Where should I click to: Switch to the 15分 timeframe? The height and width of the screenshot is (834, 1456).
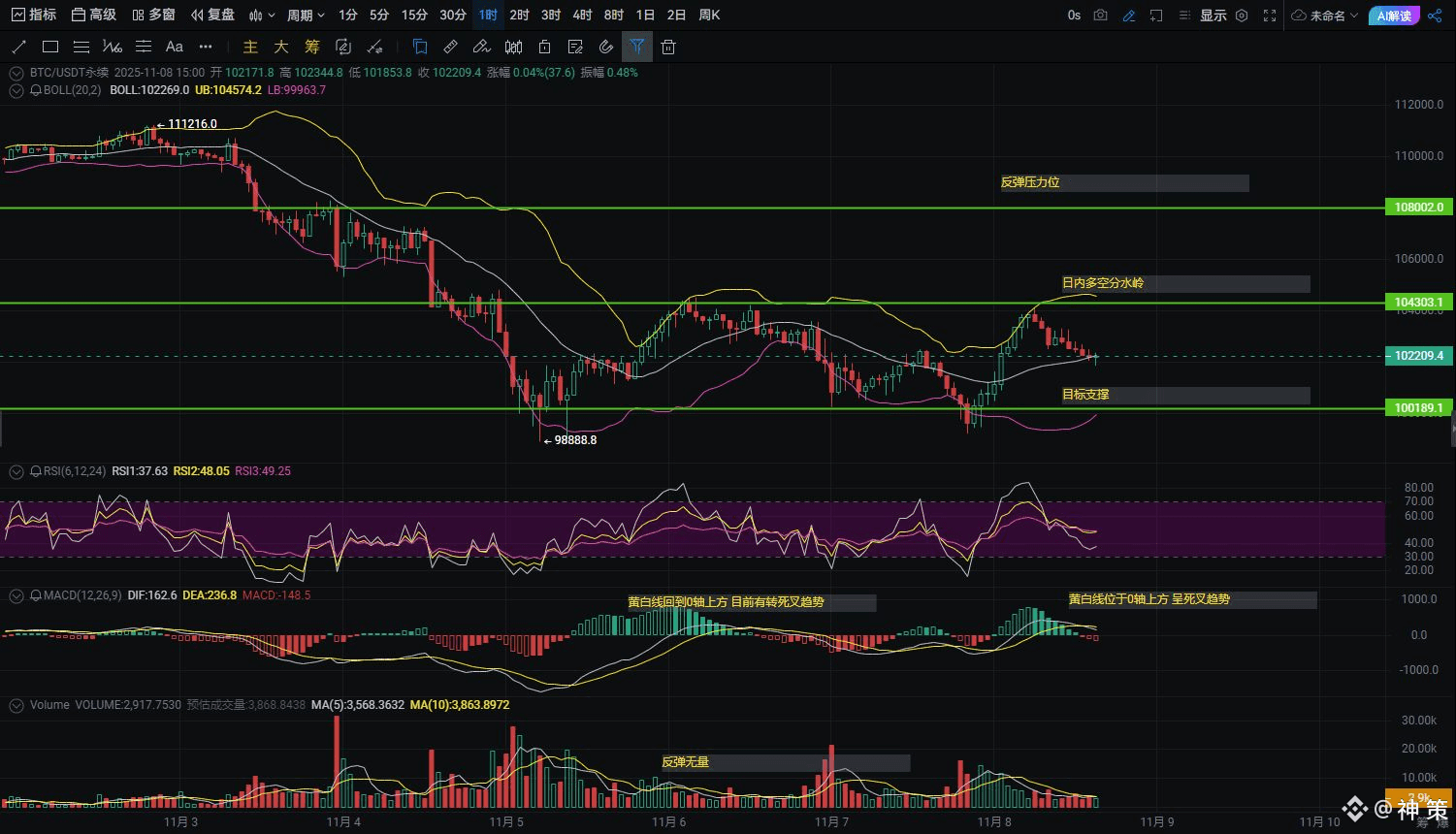pos(414,16)
